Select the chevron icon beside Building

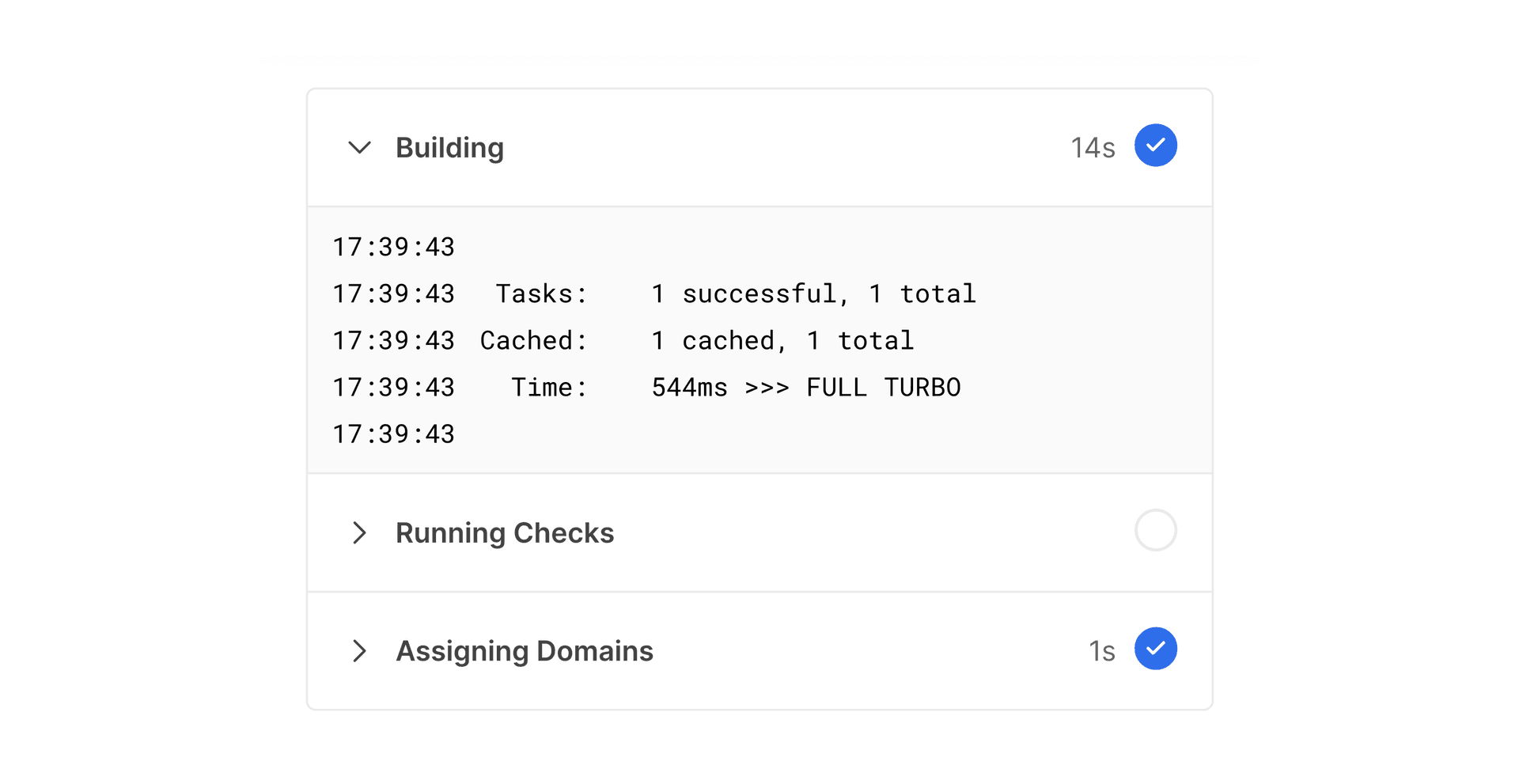tap(360, 148)
